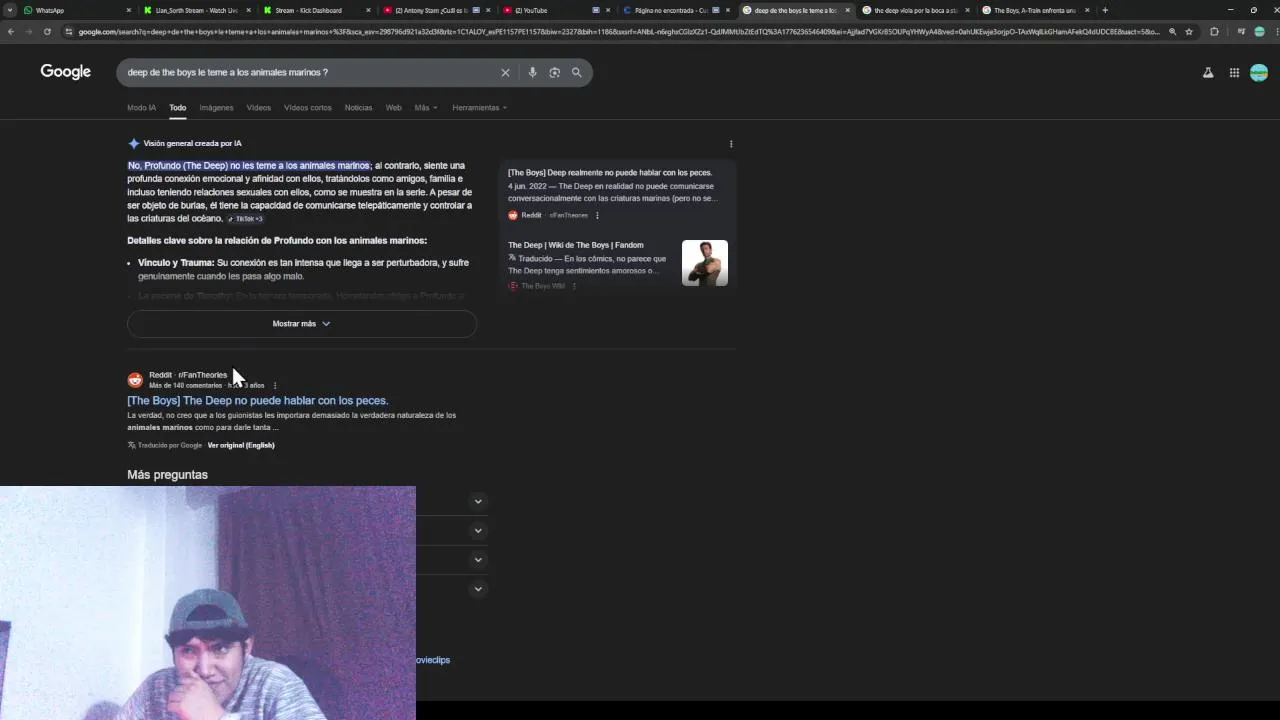Open The Deep | Wiki de The Boys | Fandom

(x=575, y=245)
